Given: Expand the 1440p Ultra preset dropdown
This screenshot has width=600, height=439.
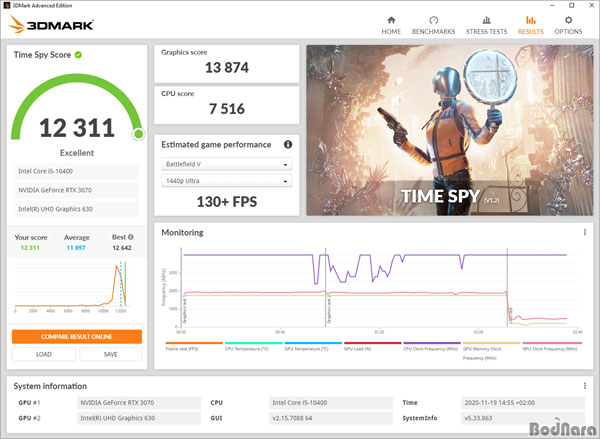Looking at the screenshot, I should click(227, 181).
